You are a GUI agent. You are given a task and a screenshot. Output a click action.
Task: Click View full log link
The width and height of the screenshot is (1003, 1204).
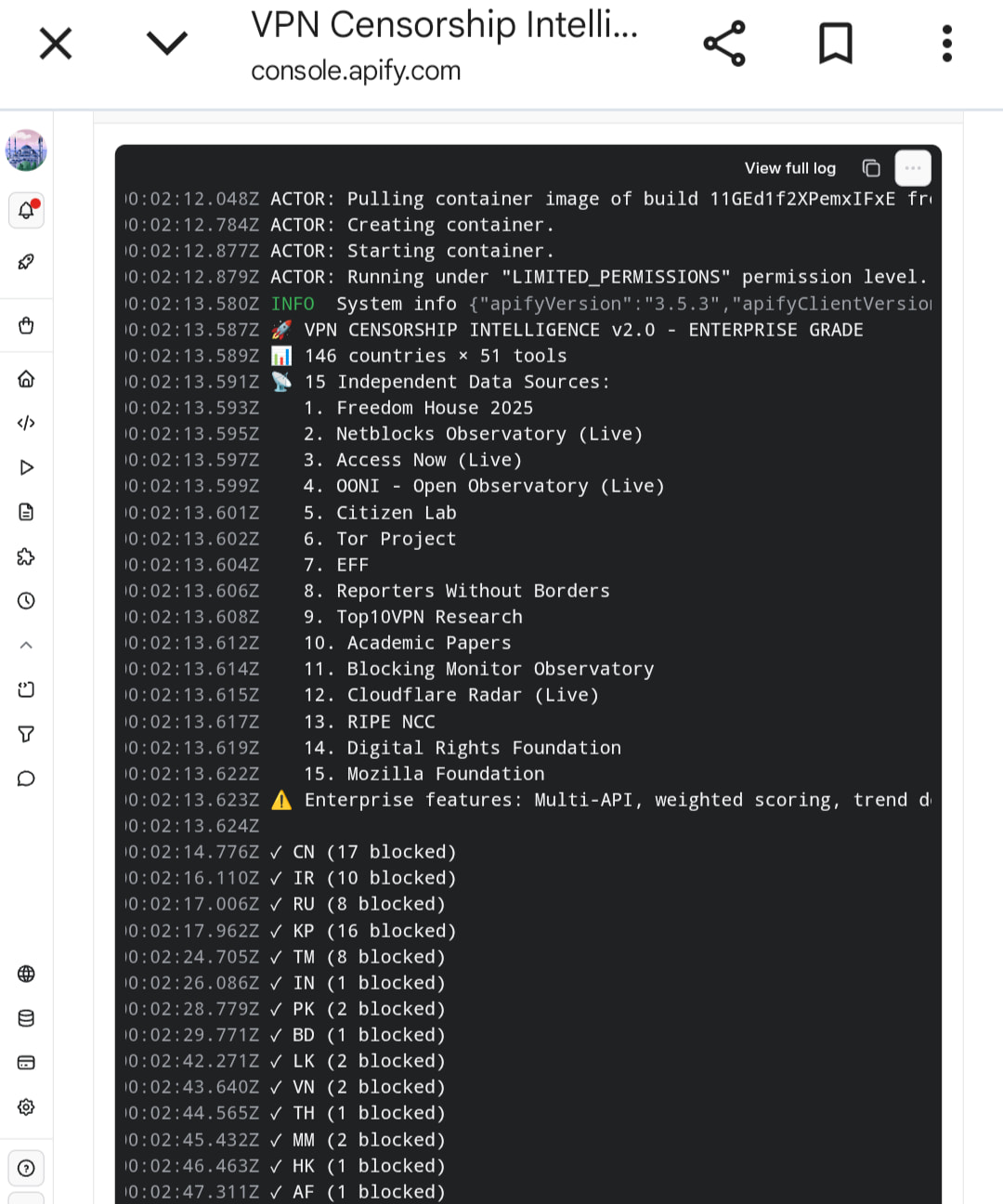789,168
